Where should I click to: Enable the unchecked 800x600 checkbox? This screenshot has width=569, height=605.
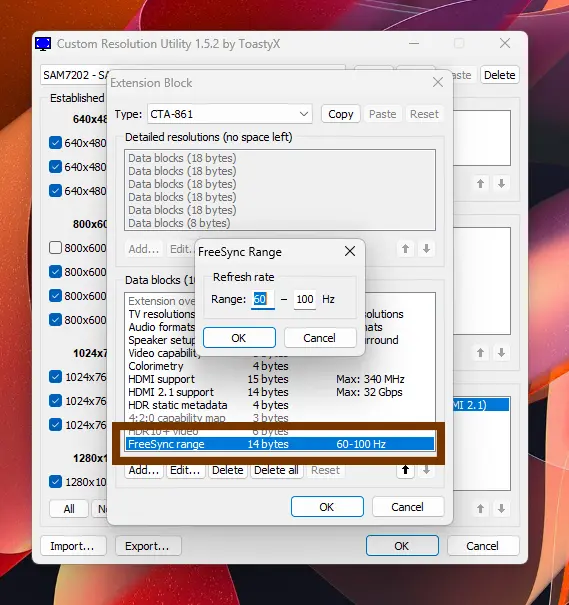click(x=55, y=248)
